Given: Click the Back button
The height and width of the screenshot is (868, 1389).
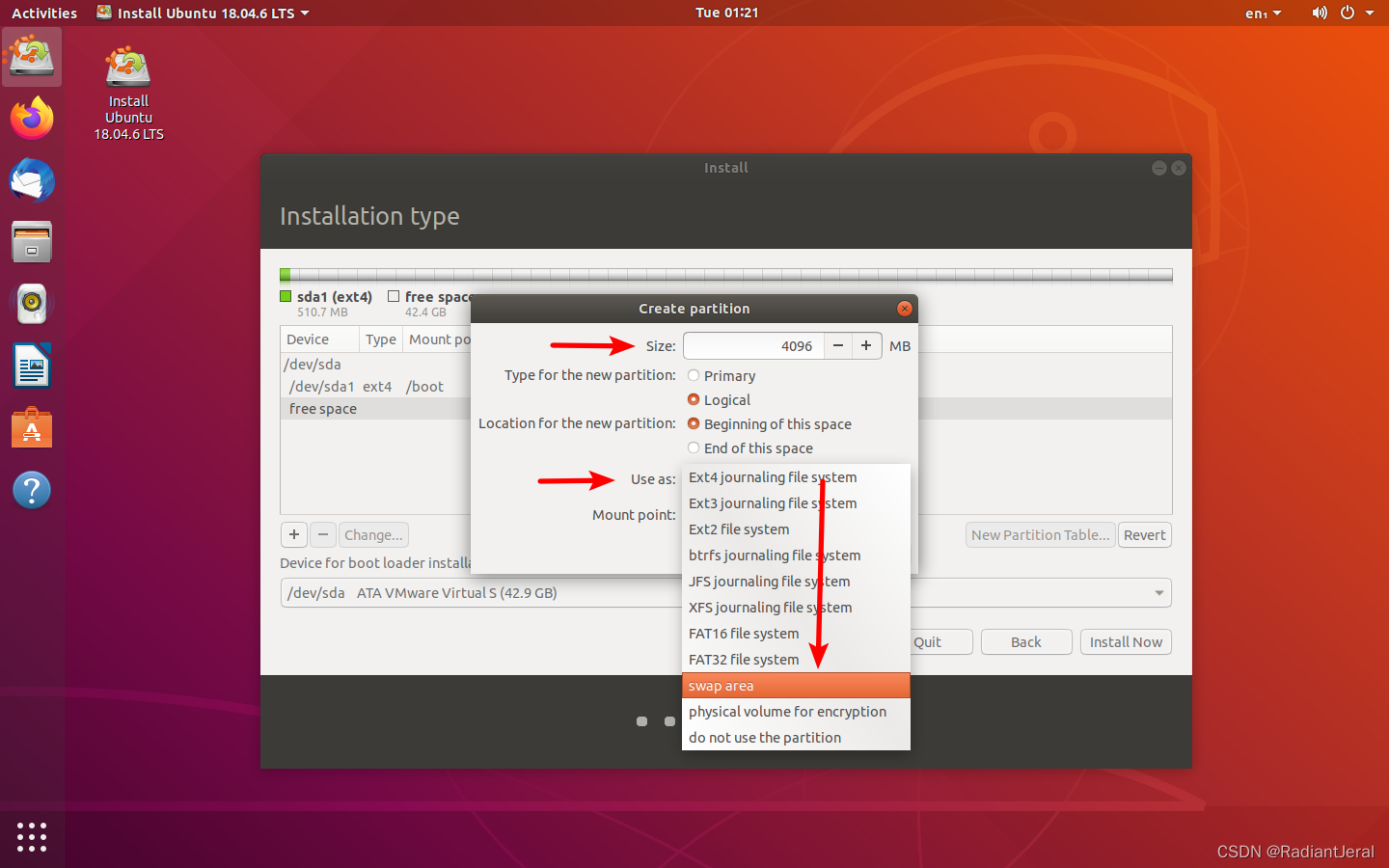Looking at the screenshot, I should [x=1026, y=642].
